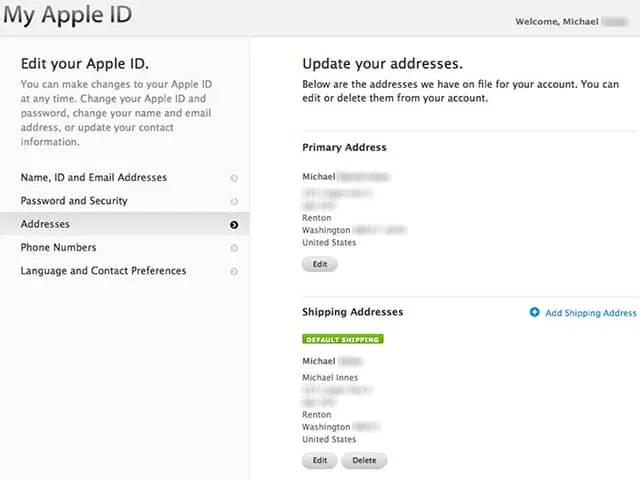Click the Add Shipping Address link
The height and width of the screenshot is (480, 640).
tap(590, 313)
